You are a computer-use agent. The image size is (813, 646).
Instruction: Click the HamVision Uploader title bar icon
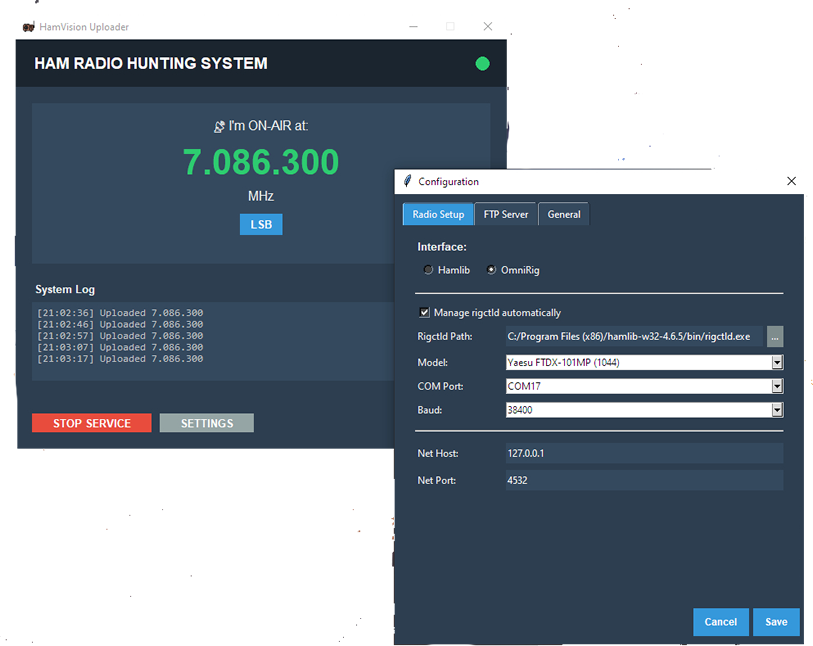pos(28,27)
